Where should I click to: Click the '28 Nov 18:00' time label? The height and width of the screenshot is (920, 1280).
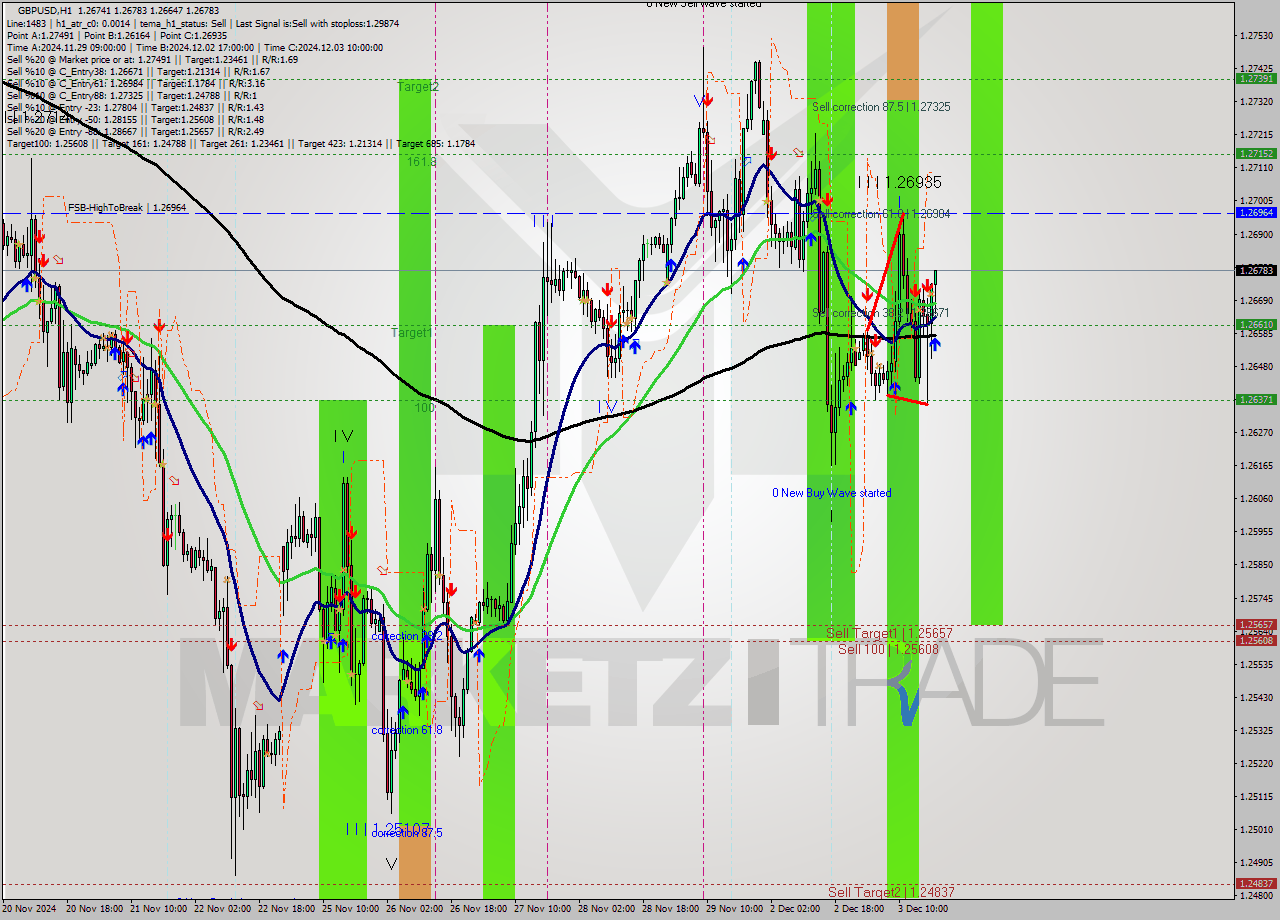(x=671, y=909)
